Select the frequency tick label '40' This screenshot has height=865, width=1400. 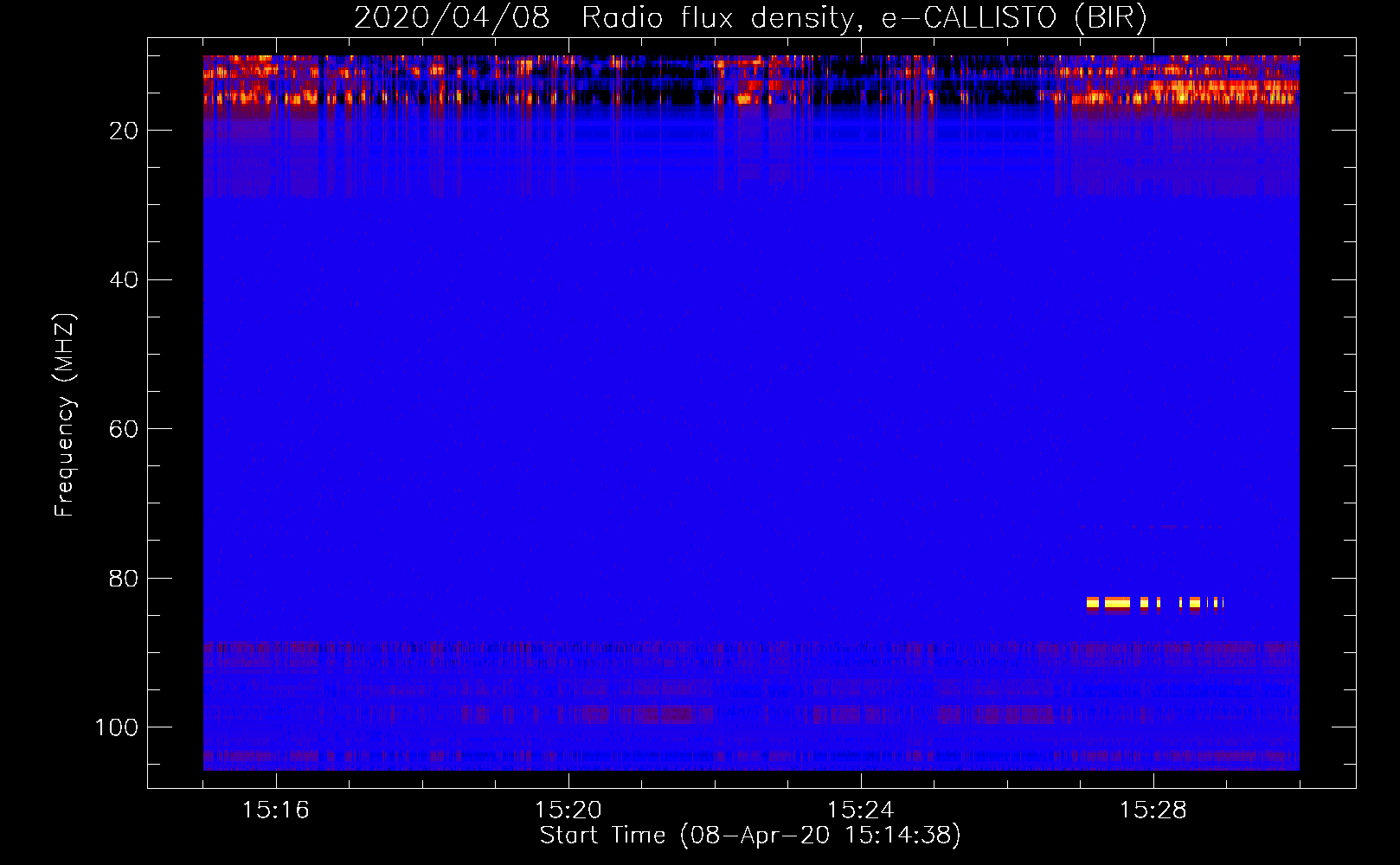124,280
